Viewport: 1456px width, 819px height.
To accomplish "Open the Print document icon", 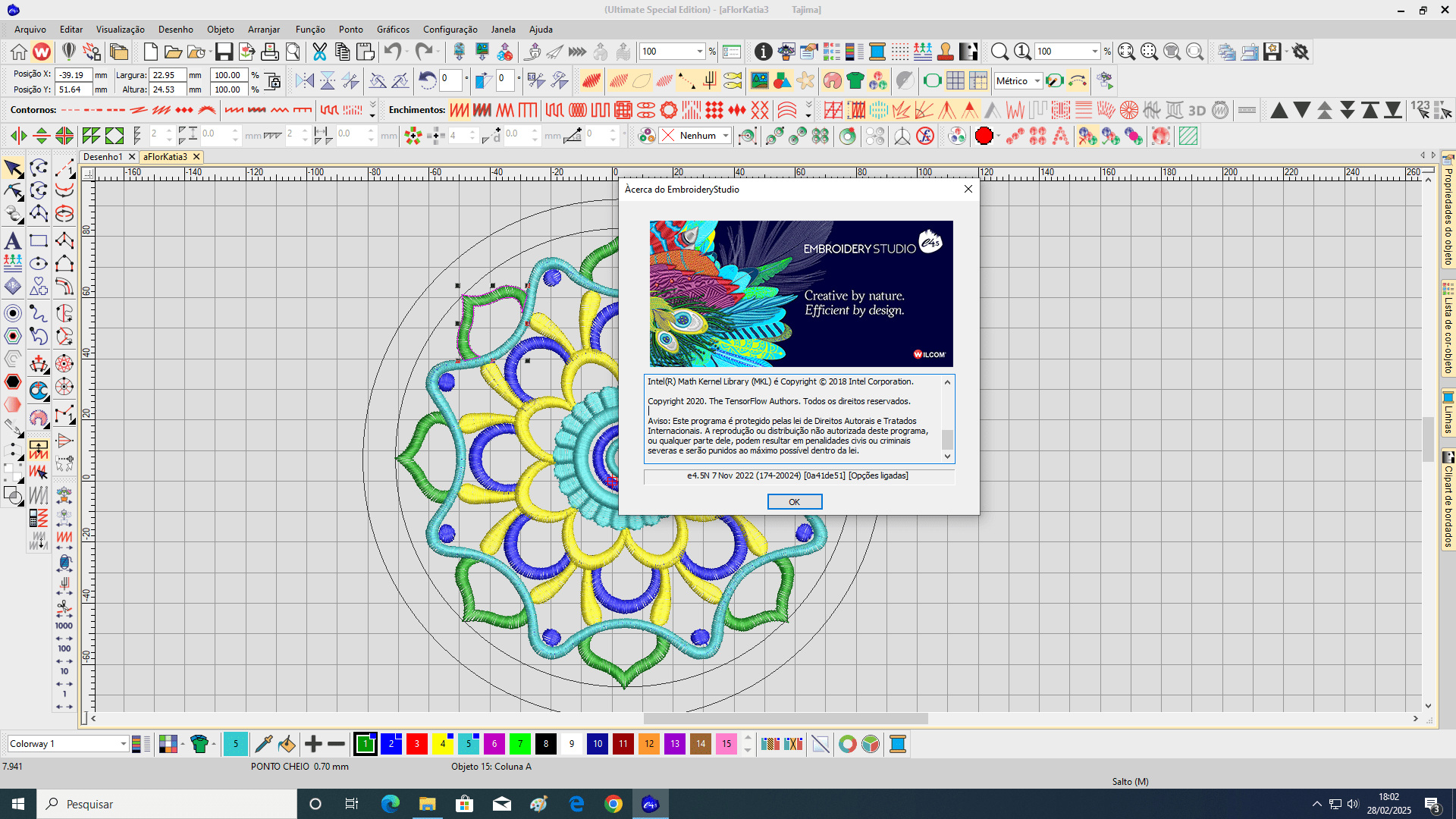I will click(x=270, y=51).
